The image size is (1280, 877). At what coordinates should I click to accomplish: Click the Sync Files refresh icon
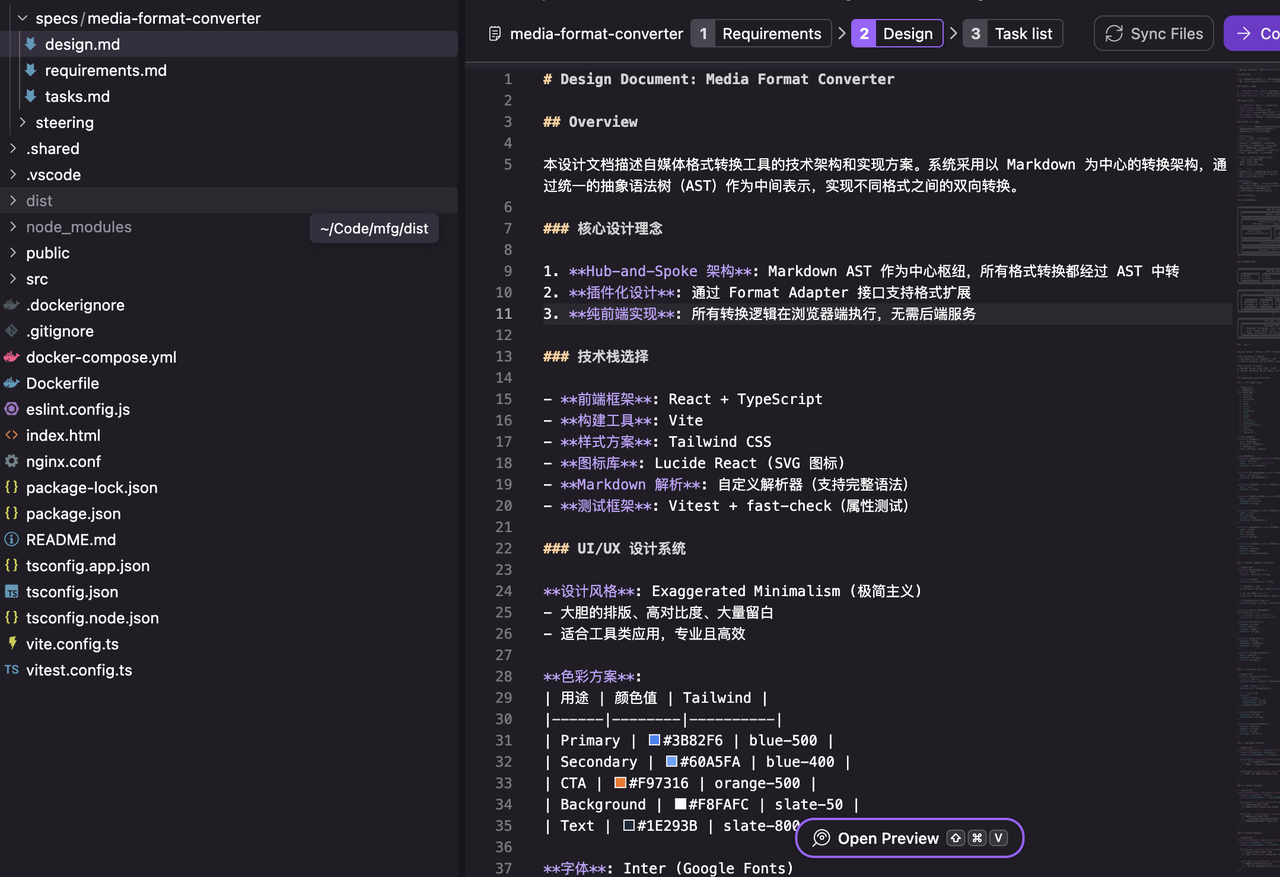point(1114,33)
